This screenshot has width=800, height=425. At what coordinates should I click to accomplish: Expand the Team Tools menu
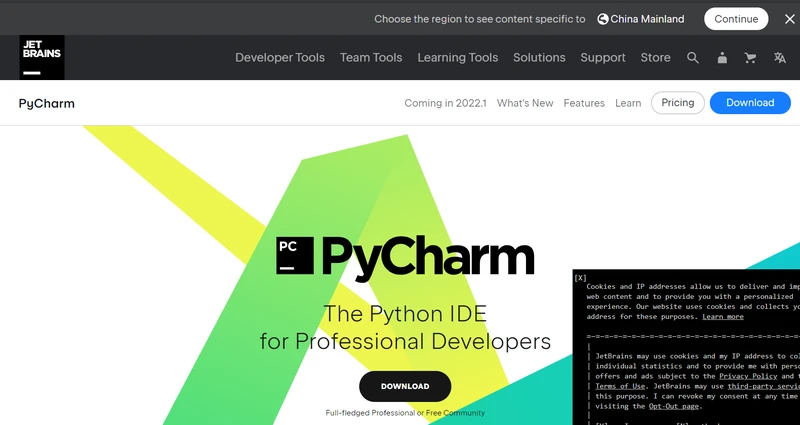point(371,58)
